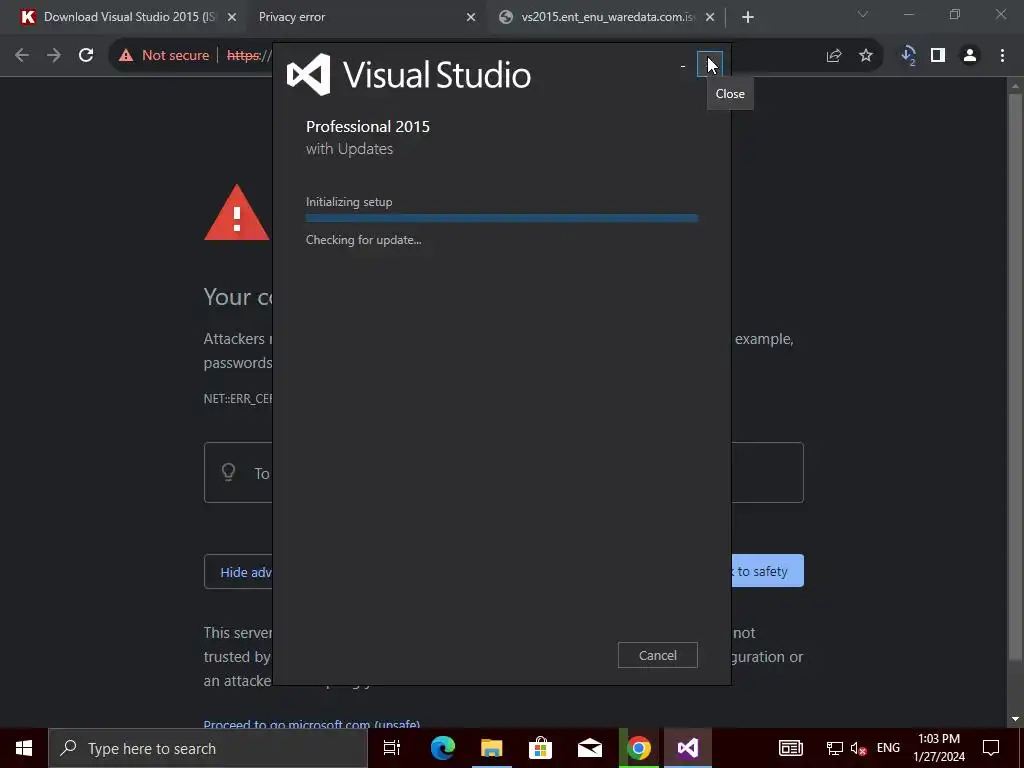Viewport: 1024px width, 768px height.
Task: Cancel the Visual Studio setup
Action: click(x=658, y=655)
